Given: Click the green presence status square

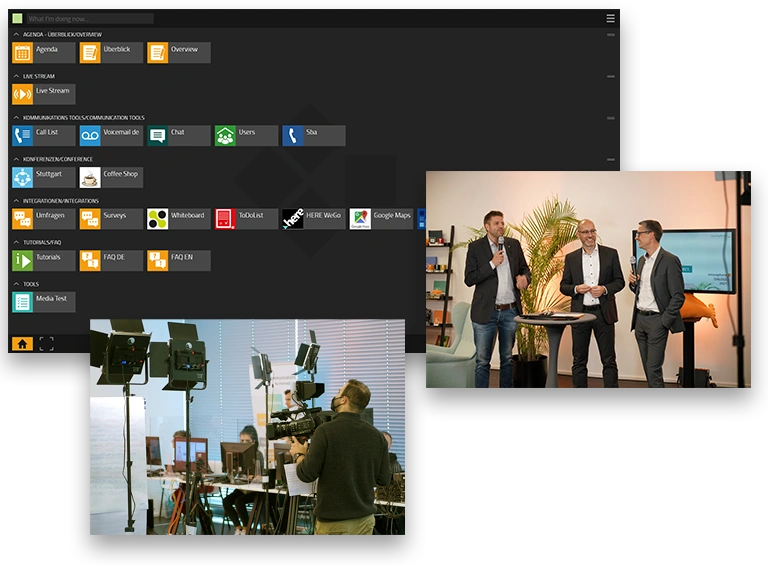Looking at the screenshot, I should [17, 19].
